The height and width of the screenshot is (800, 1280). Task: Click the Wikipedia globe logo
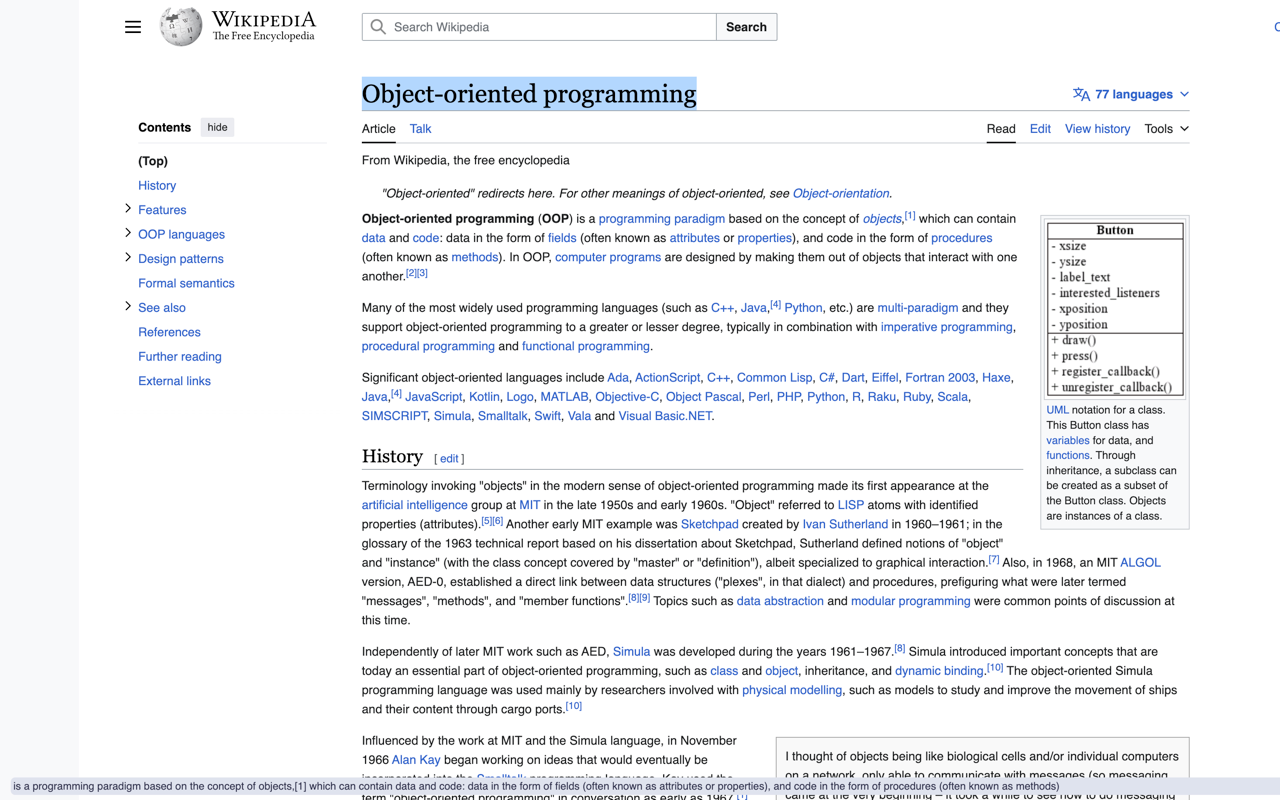point(181,27)
